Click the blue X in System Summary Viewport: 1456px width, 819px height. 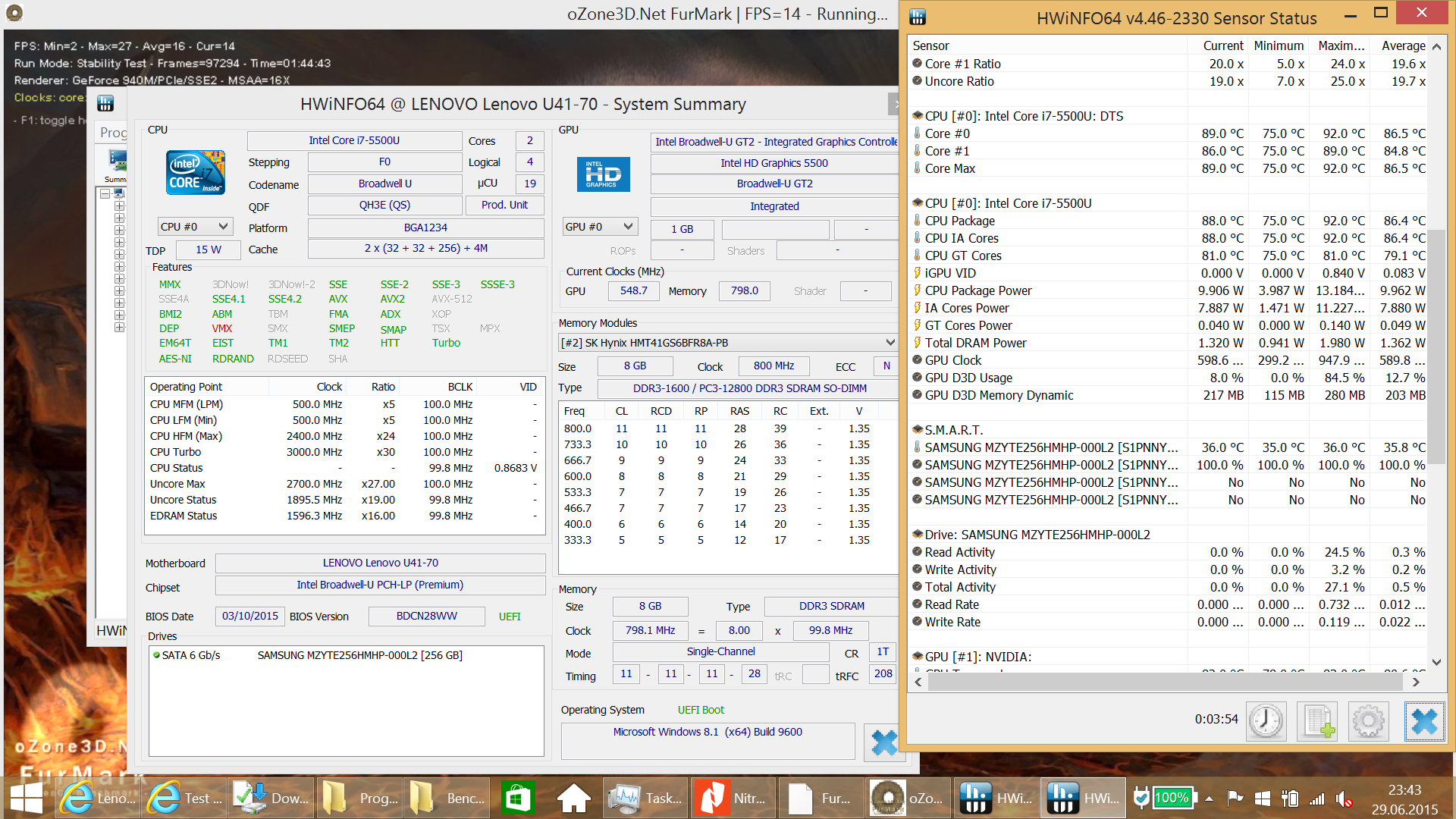(x=883, y=742)
